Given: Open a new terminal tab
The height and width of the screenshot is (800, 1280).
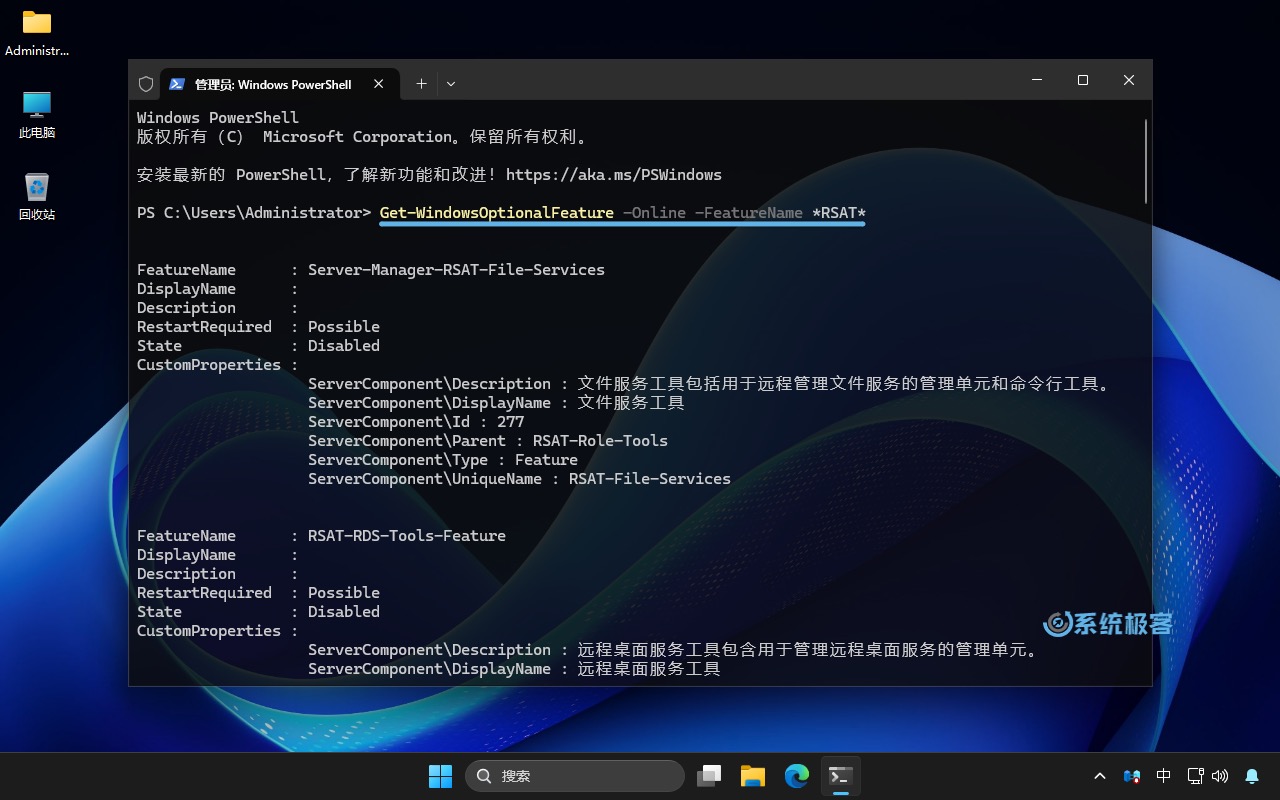Looking at the screenshot, I should [x=421, y=84].
